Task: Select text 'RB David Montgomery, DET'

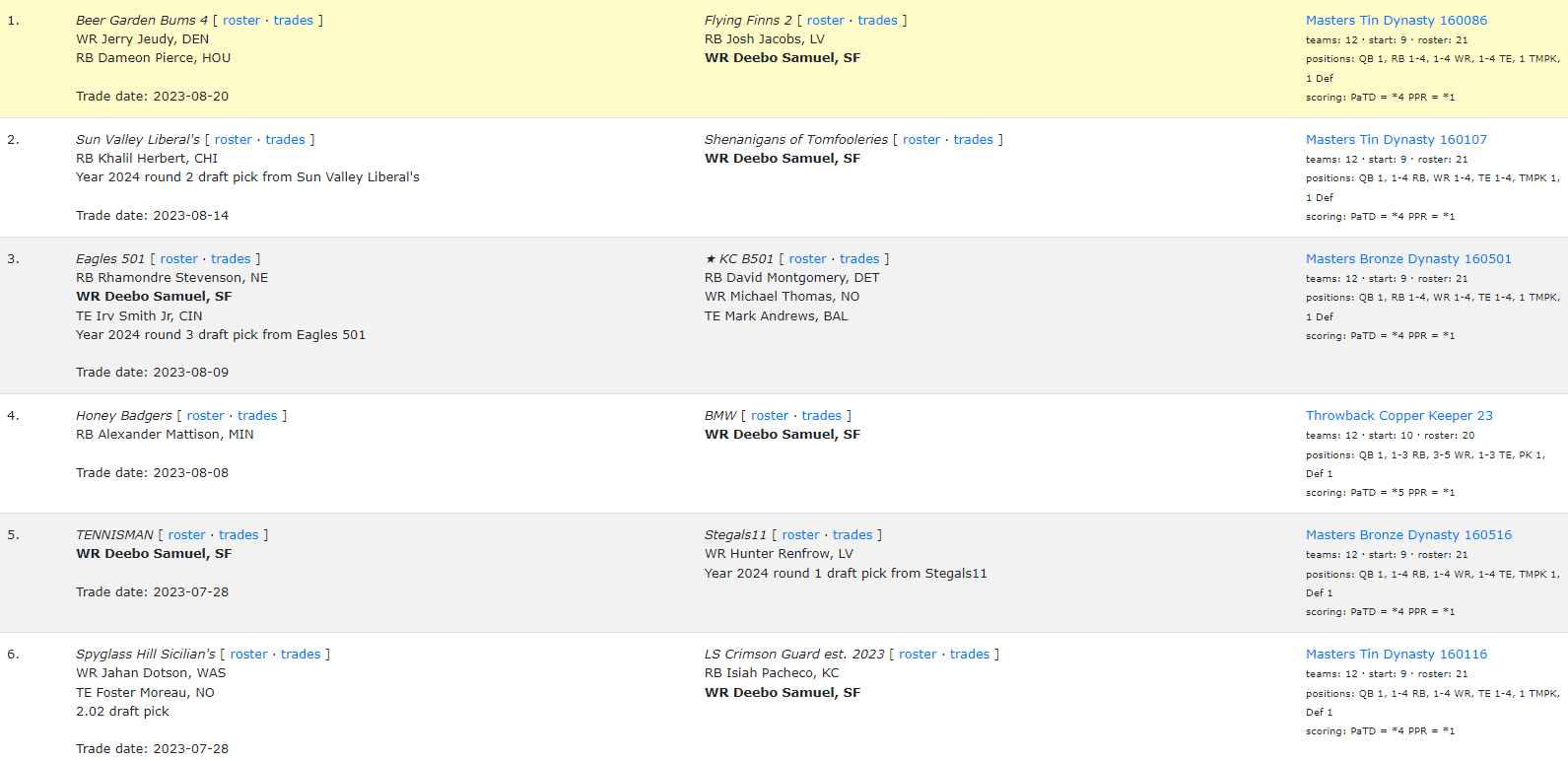Action: (x=792, y=277)
